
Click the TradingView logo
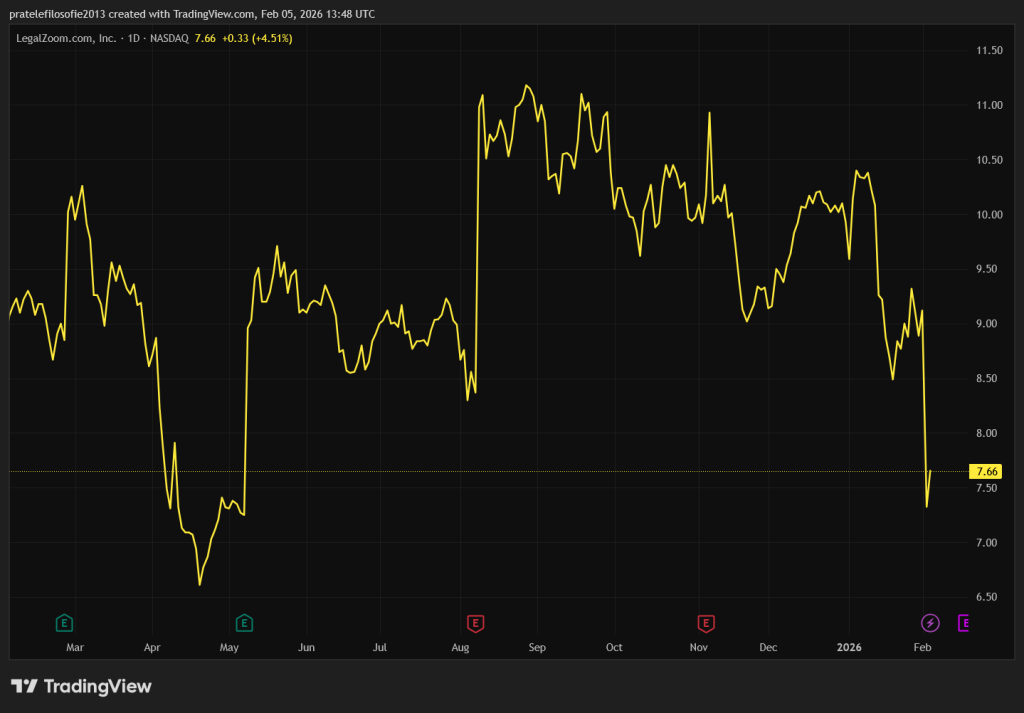pos(81,686)
